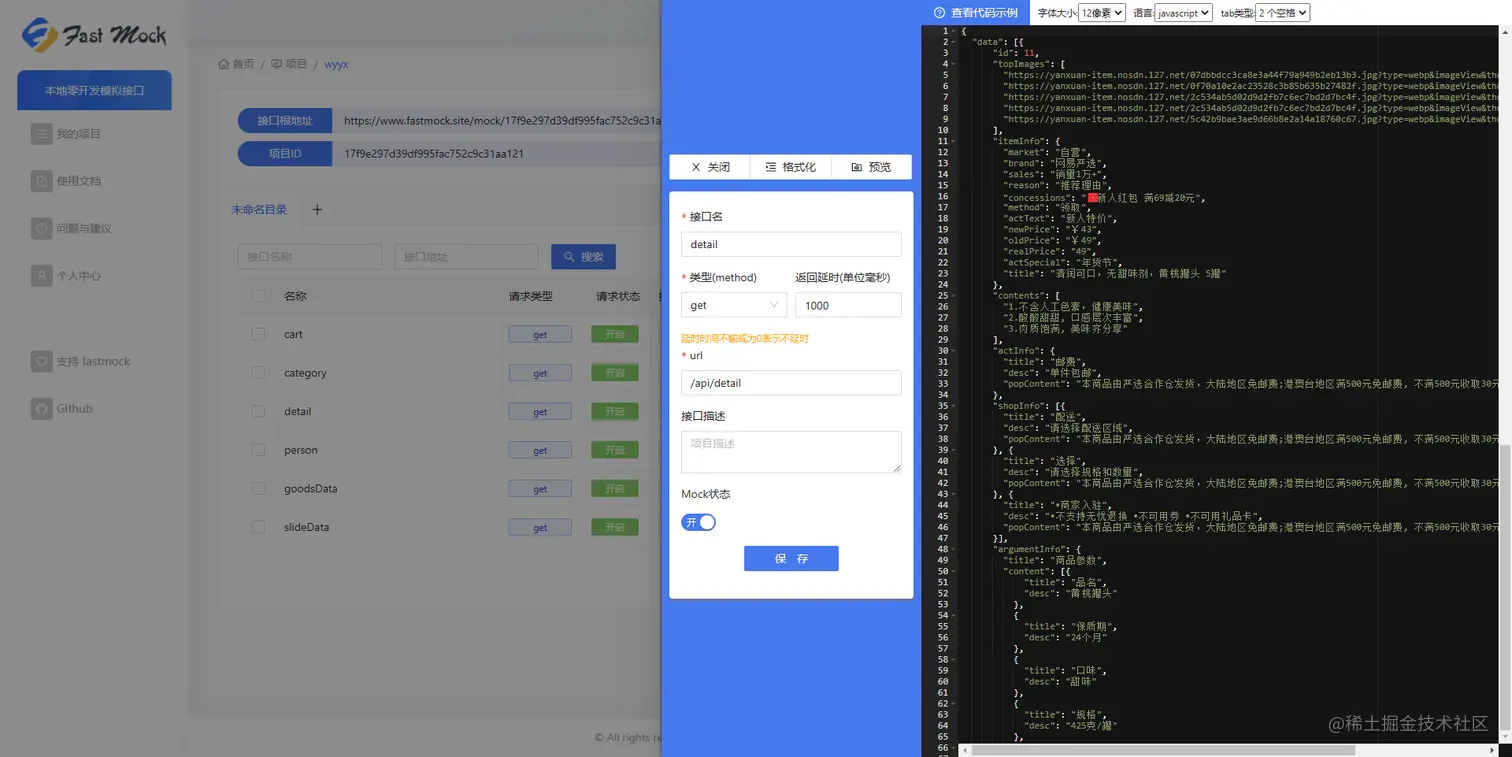Click the url input field /api/detail

pyautogui.click(x=791, y=383)
